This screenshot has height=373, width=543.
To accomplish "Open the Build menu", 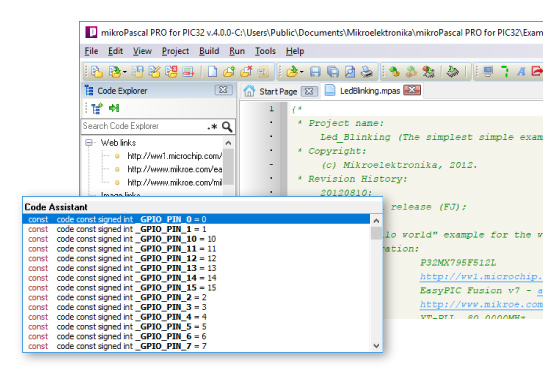I will (209, 51).
